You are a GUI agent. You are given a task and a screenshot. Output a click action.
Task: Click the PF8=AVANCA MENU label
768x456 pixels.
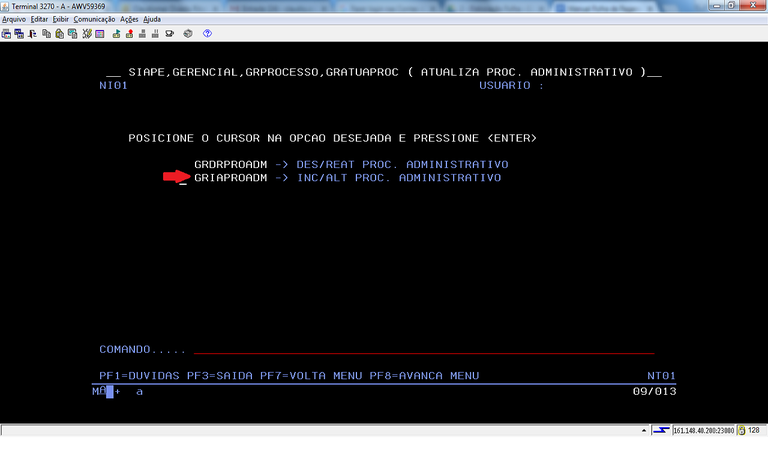(424, 376)
